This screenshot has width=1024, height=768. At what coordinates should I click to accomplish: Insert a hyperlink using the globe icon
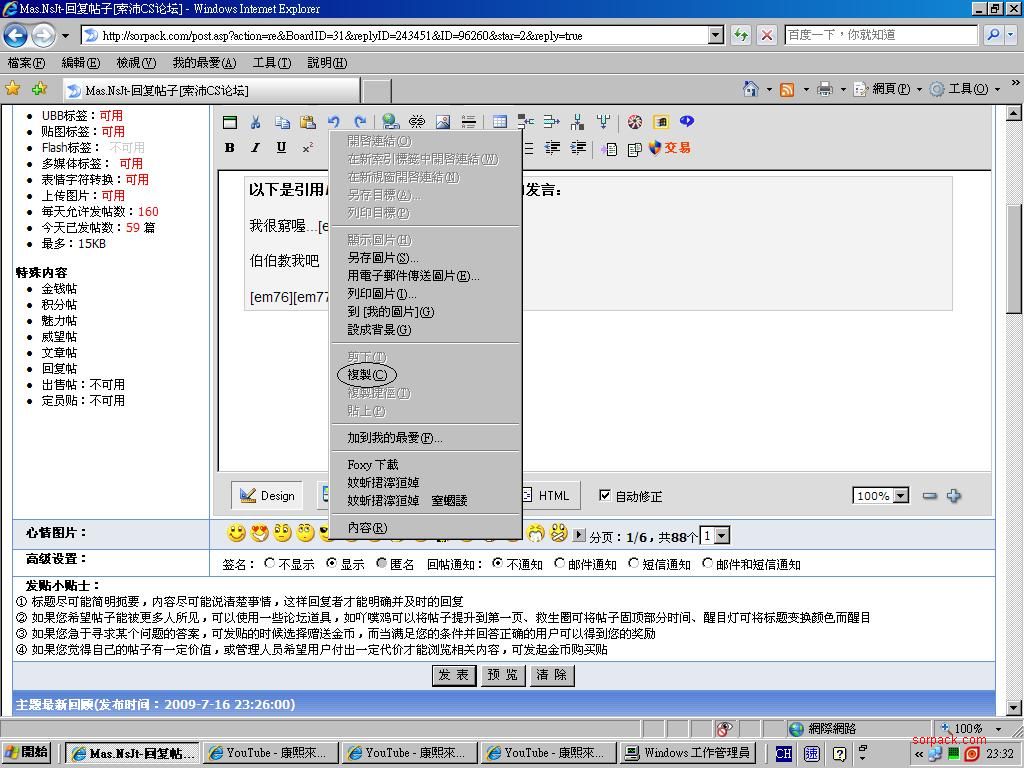(x=391, y=122)
